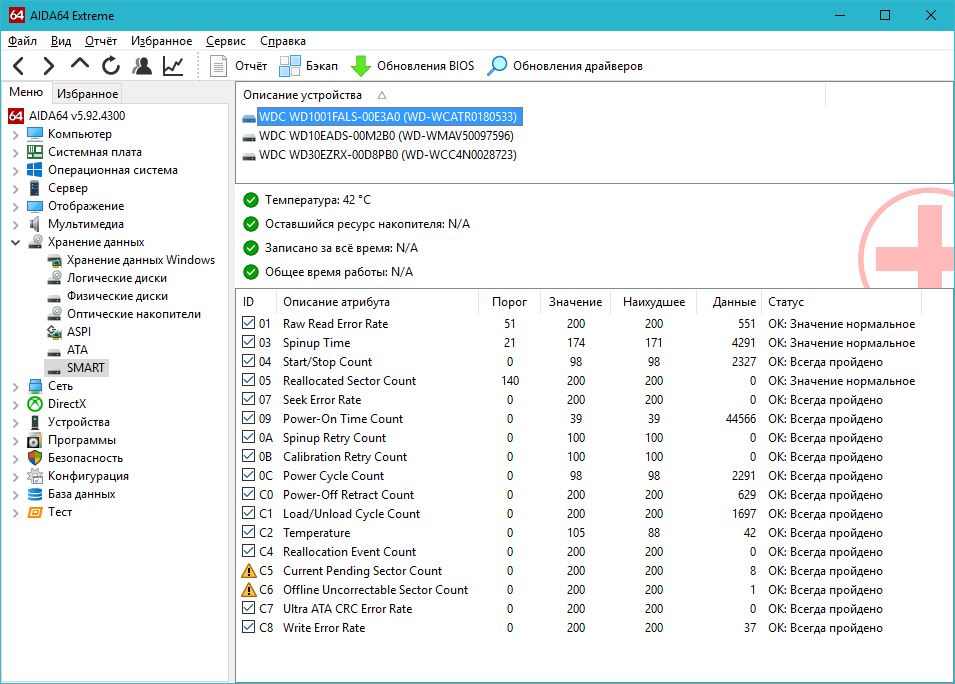Image resolution: width=955 pixels, height=684 pixels.
Task: Refresh the page with the circular arrow
Action: pos(111,66)
